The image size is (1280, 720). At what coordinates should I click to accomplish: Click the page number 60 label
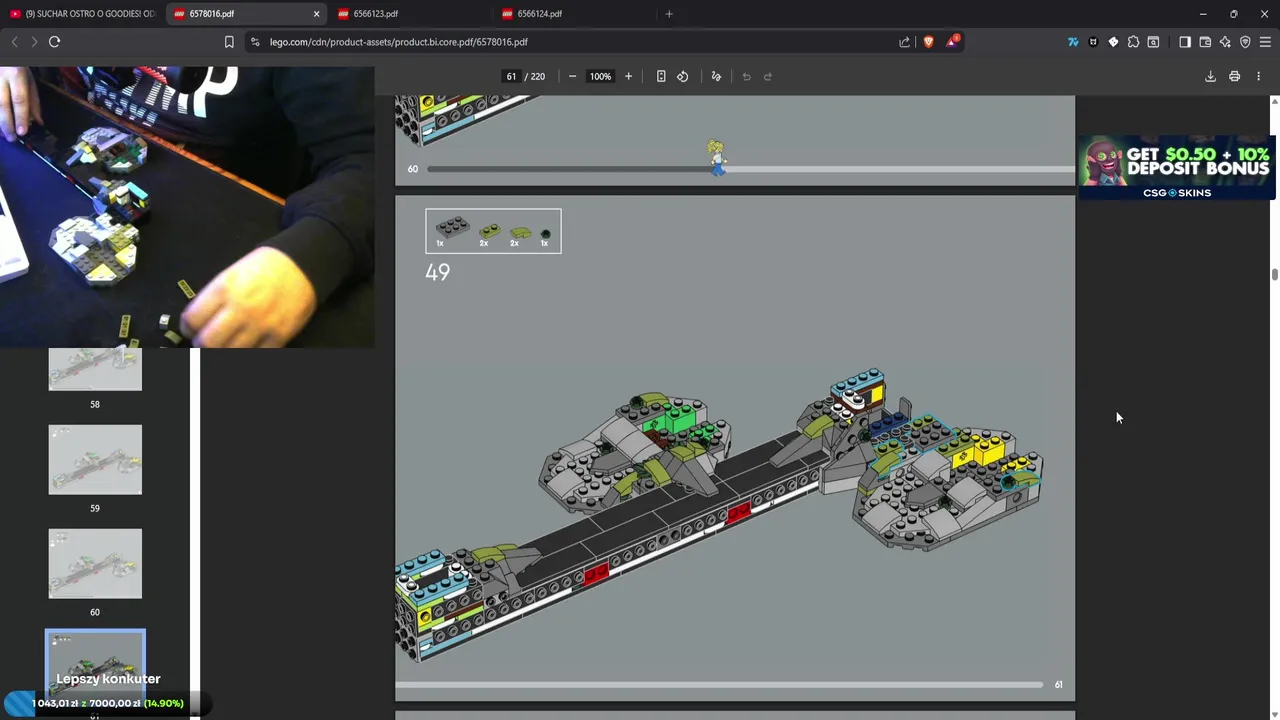pos(413,169)
